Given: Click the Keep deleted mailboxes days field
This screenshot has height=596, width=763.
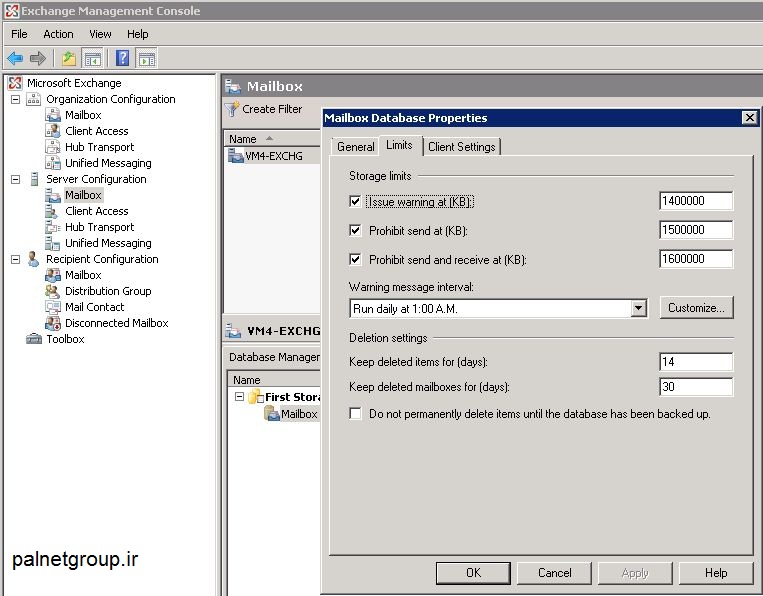Looking at the screenshot, I should [696, 387].
